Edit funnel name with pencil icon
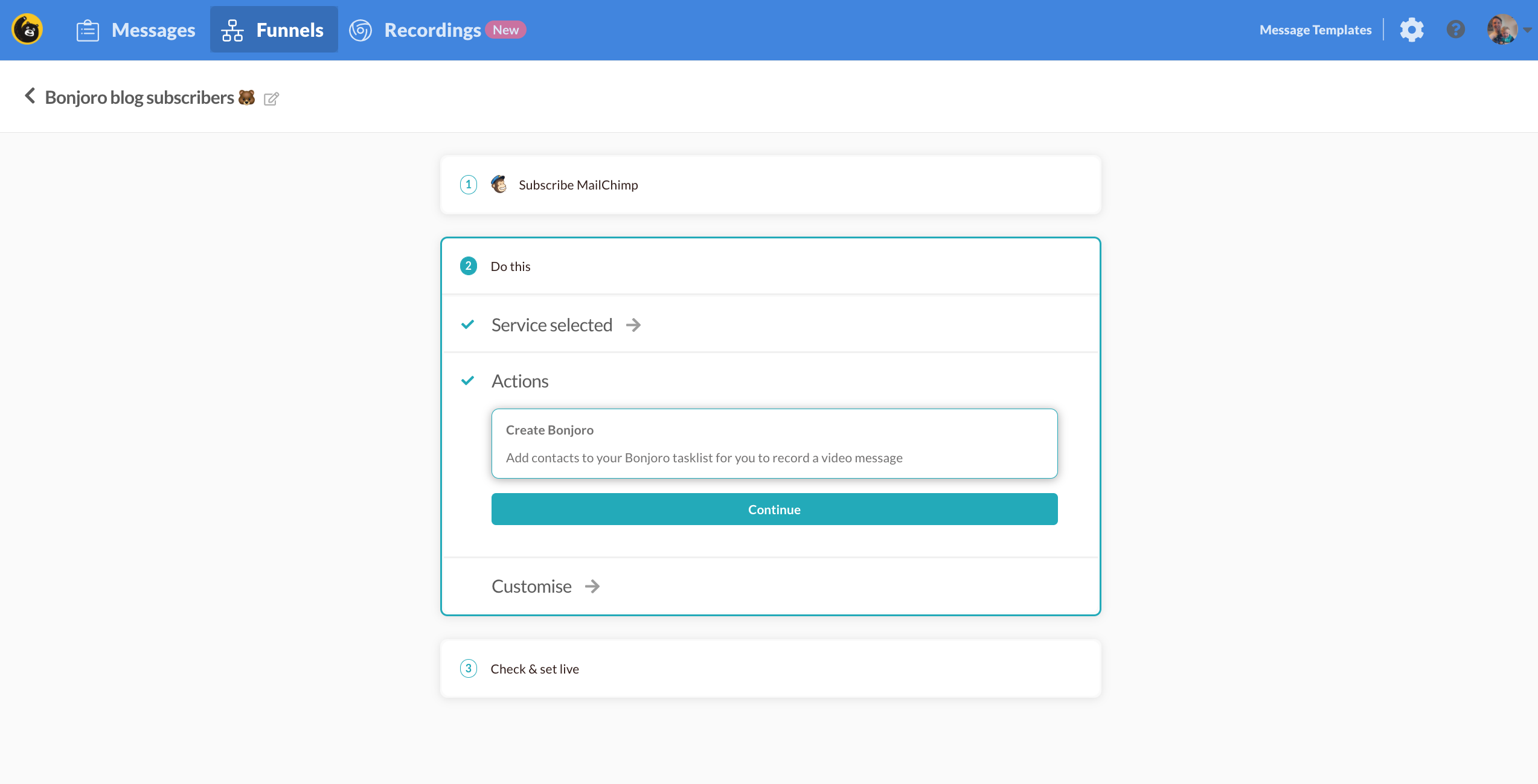The width and height of the screenshot is (1538, 784). [271, 98]
